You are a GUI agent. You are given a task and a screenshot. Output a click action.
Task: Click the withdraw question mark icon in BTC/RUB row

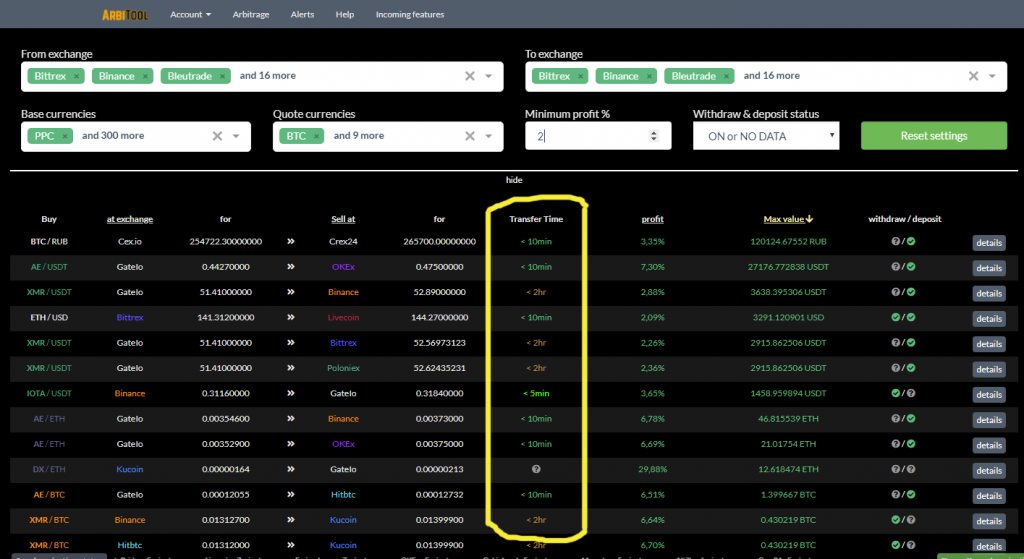click(x=896, y=242)
